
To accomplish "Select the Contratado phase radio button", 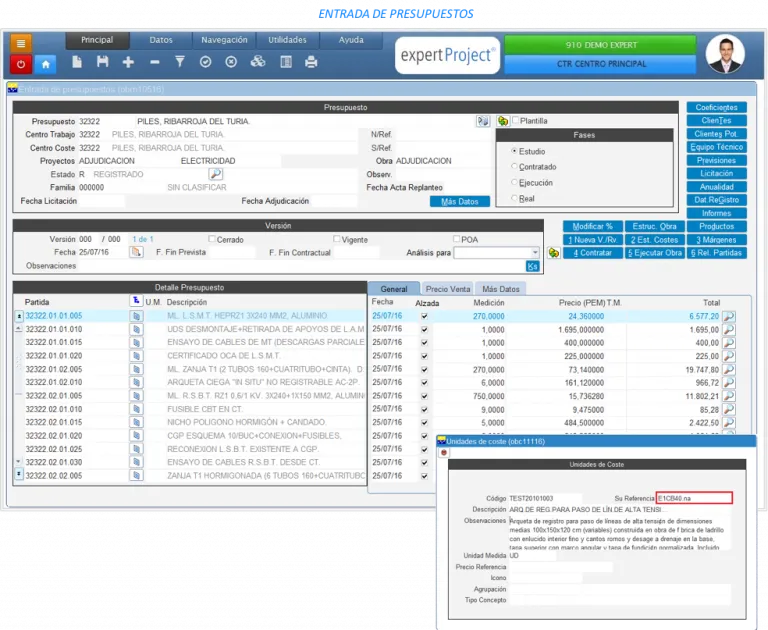I will click(x=514, y=167).
